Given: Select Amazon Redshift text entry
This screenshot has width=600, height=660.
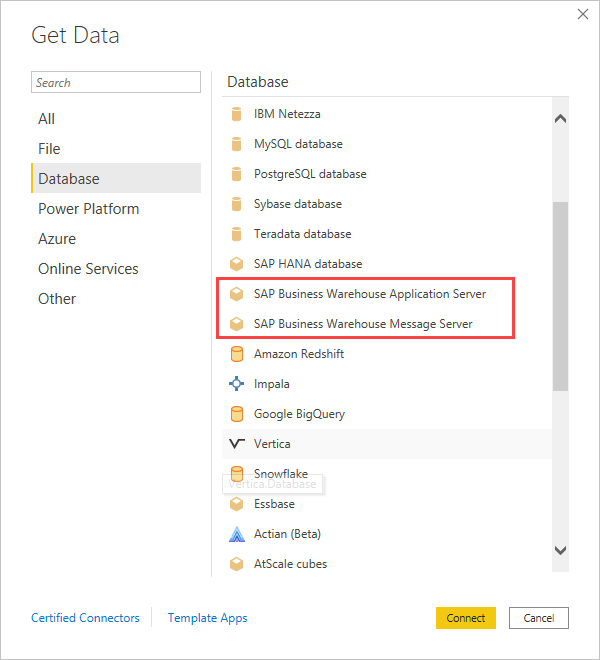Looking at the screenshot, I should (x=299, y=354).
